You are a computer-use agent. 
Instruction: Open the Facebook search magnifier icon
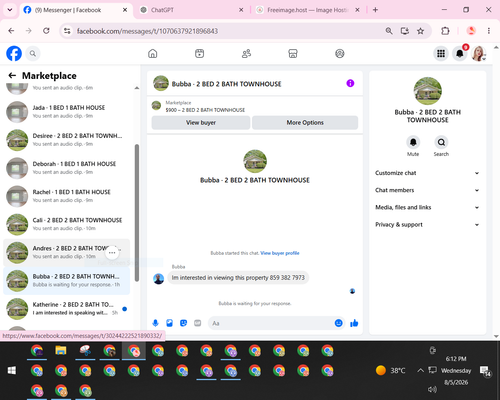33,53
